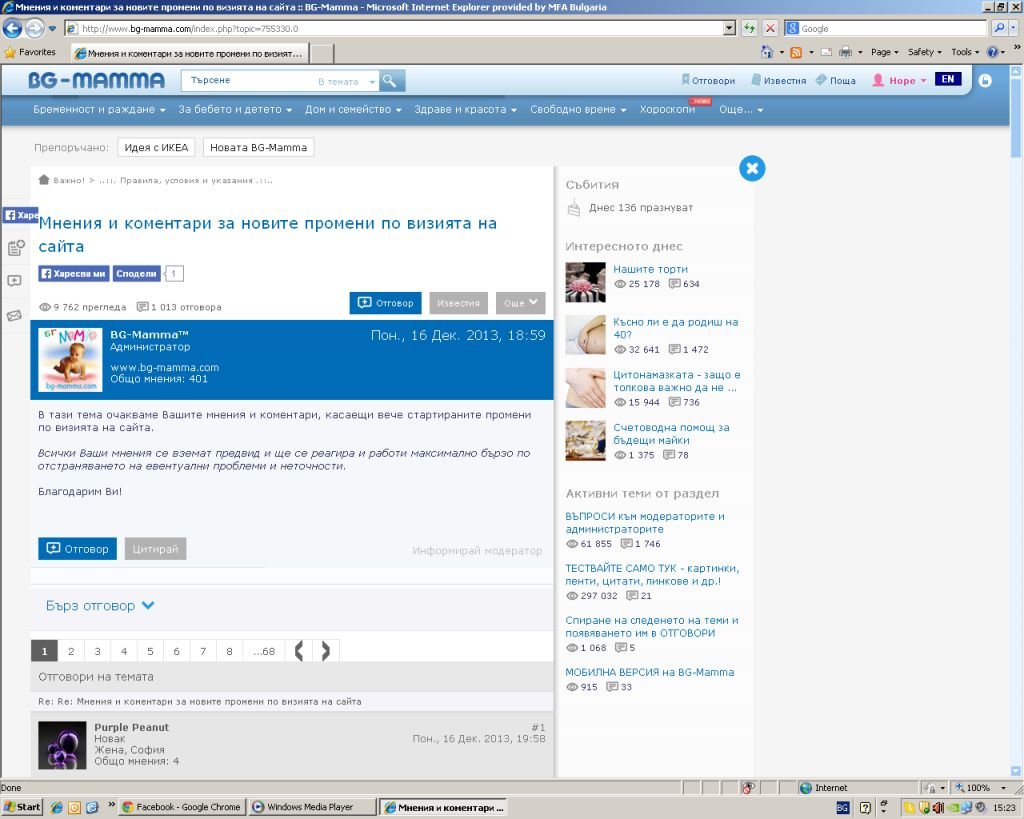Screen dimensions: 1024x819
Task: Close the sidebar with the blue X button
Action: (x=752, y=168)
